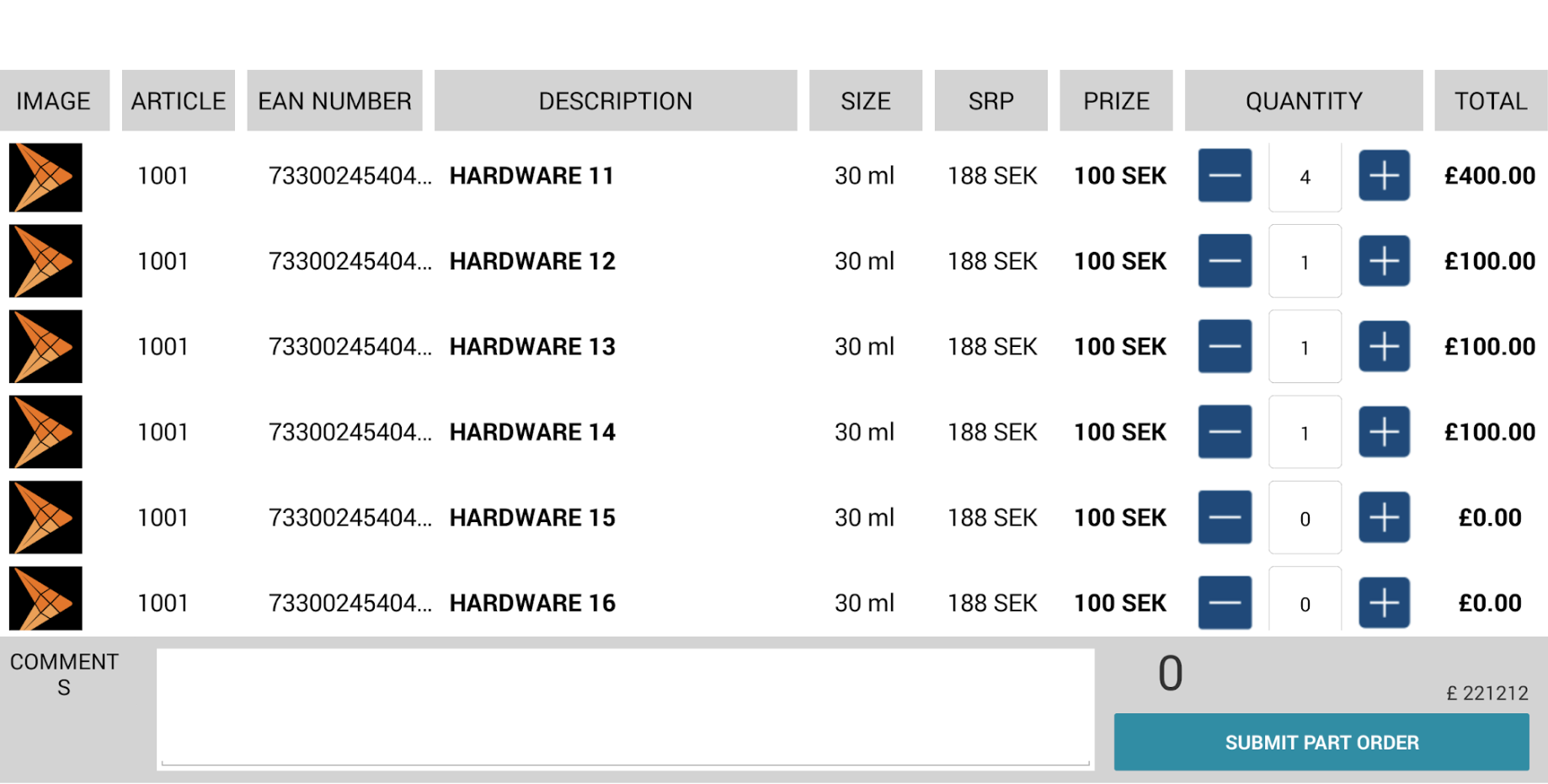Screen dimensions: 1548x784
Task: Minus one from HARDWARE 12 quantity
Action: (x=1225, y=261)
